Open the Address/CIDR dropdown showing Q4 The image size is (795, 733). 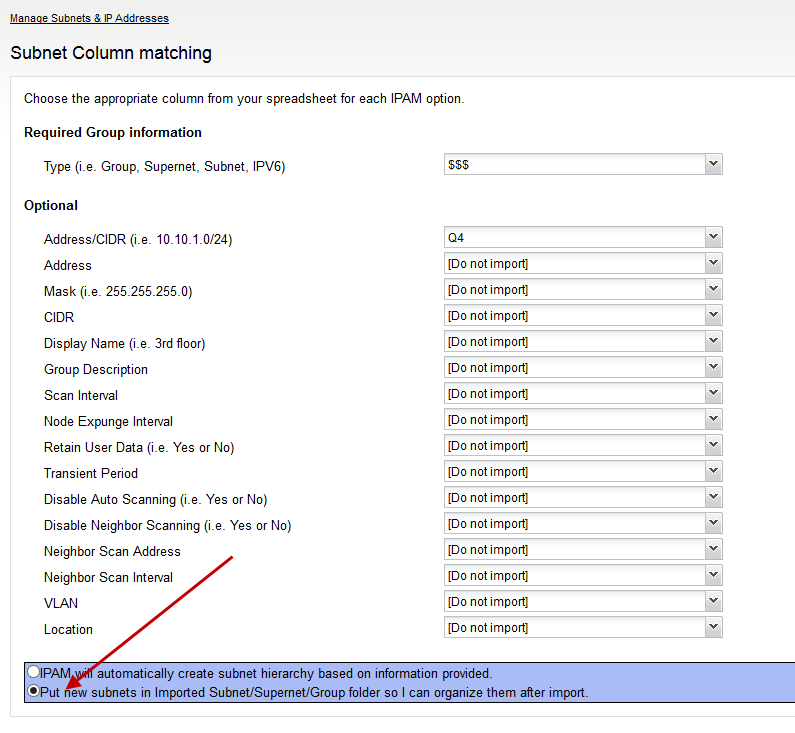click(x=583, y=238)
